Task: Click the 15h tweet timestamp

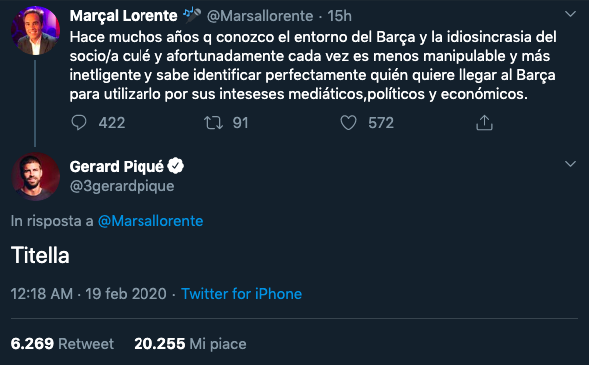Action: tap(339, 16)
